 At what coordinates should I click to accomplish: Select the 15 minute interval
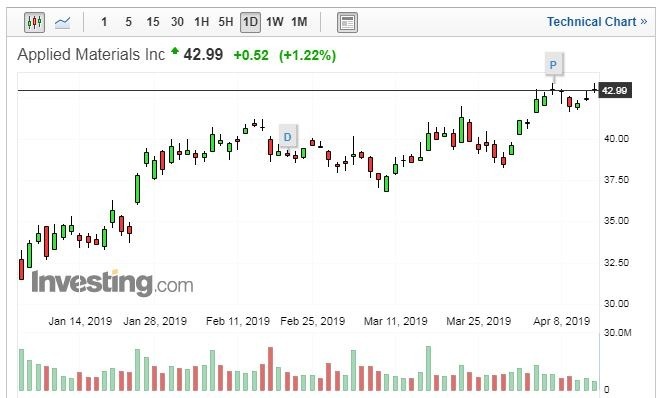153,22
